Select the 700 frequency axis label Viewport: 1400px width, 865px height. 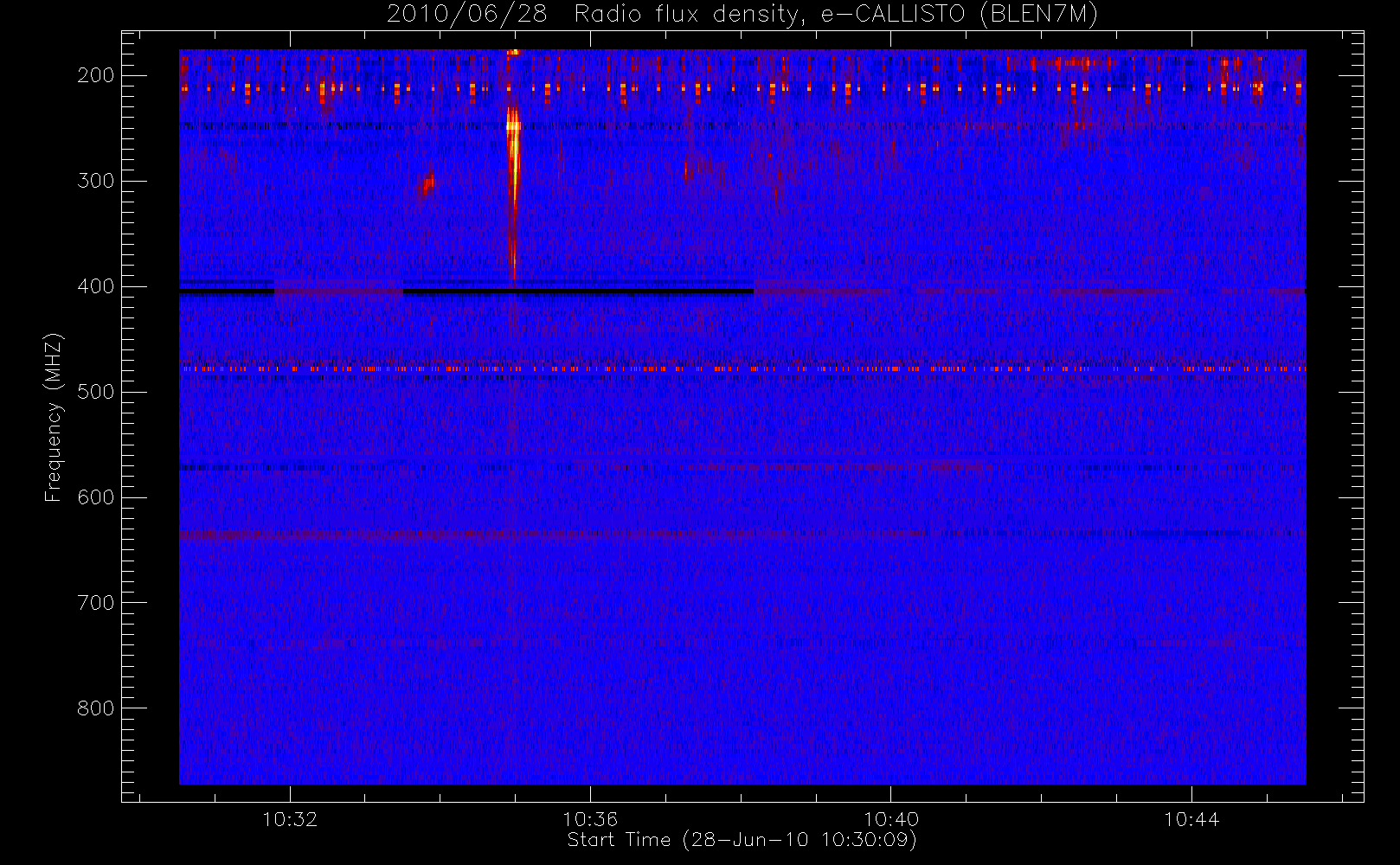96,603
